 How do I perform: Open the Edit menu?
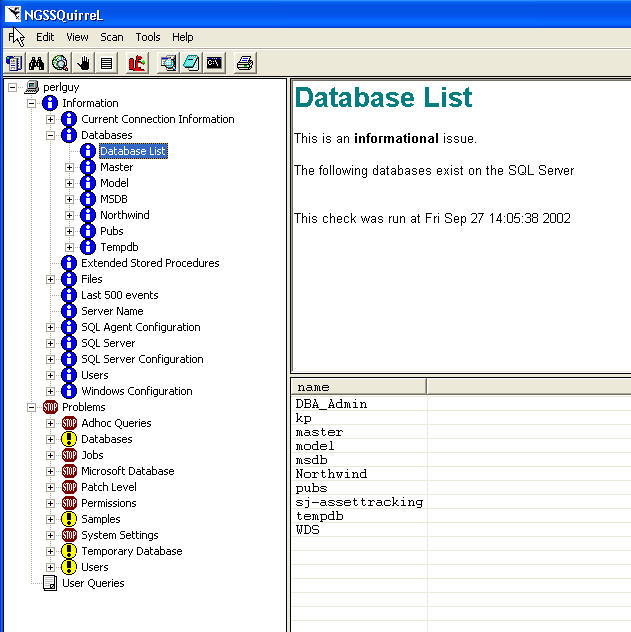[45, 37]
